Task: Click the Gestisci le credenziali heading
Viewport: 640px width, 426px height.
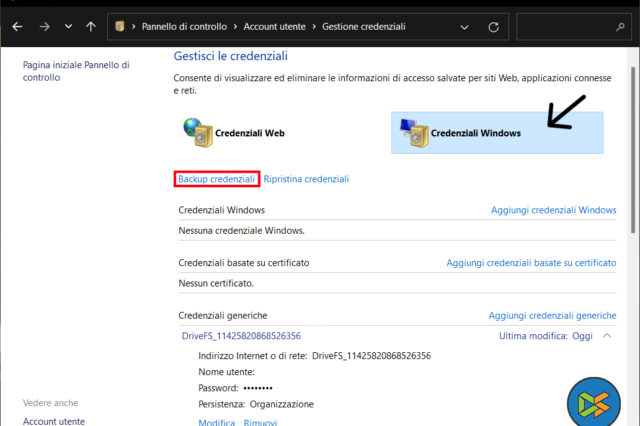Action: tap(231, 56)
